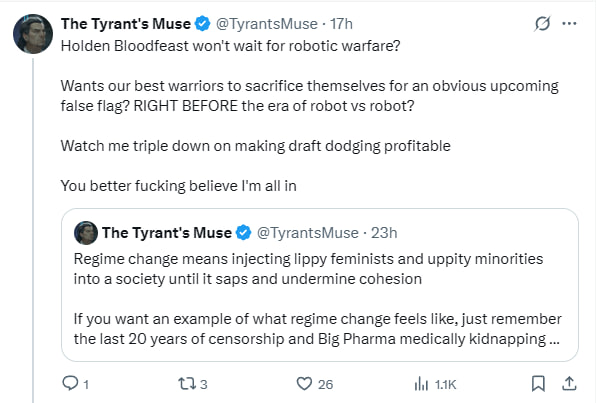Click the blue verified badge on main tweet
The width and height of the screenshot is (596, 403).
203,24
